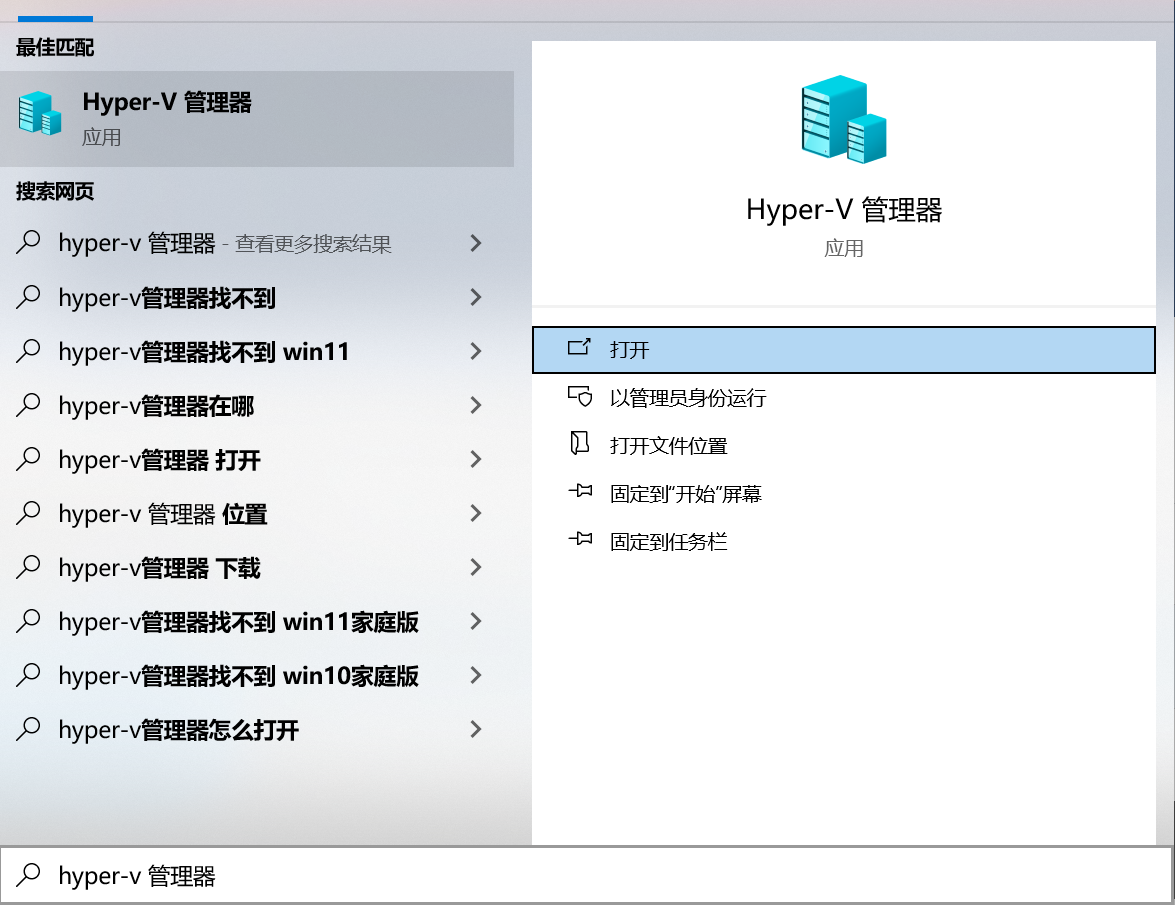1175x905 pixels.
Task: Expand chevron for hyper-v管理器 打开
Action: pyautogui.click(x=475, y=459)
